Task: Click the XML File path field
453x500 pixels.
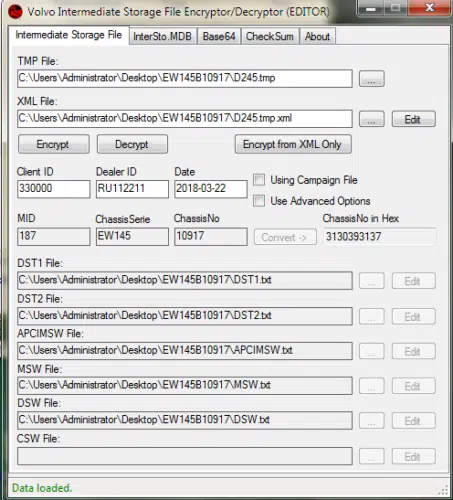Action: click(x=185, y=119)
